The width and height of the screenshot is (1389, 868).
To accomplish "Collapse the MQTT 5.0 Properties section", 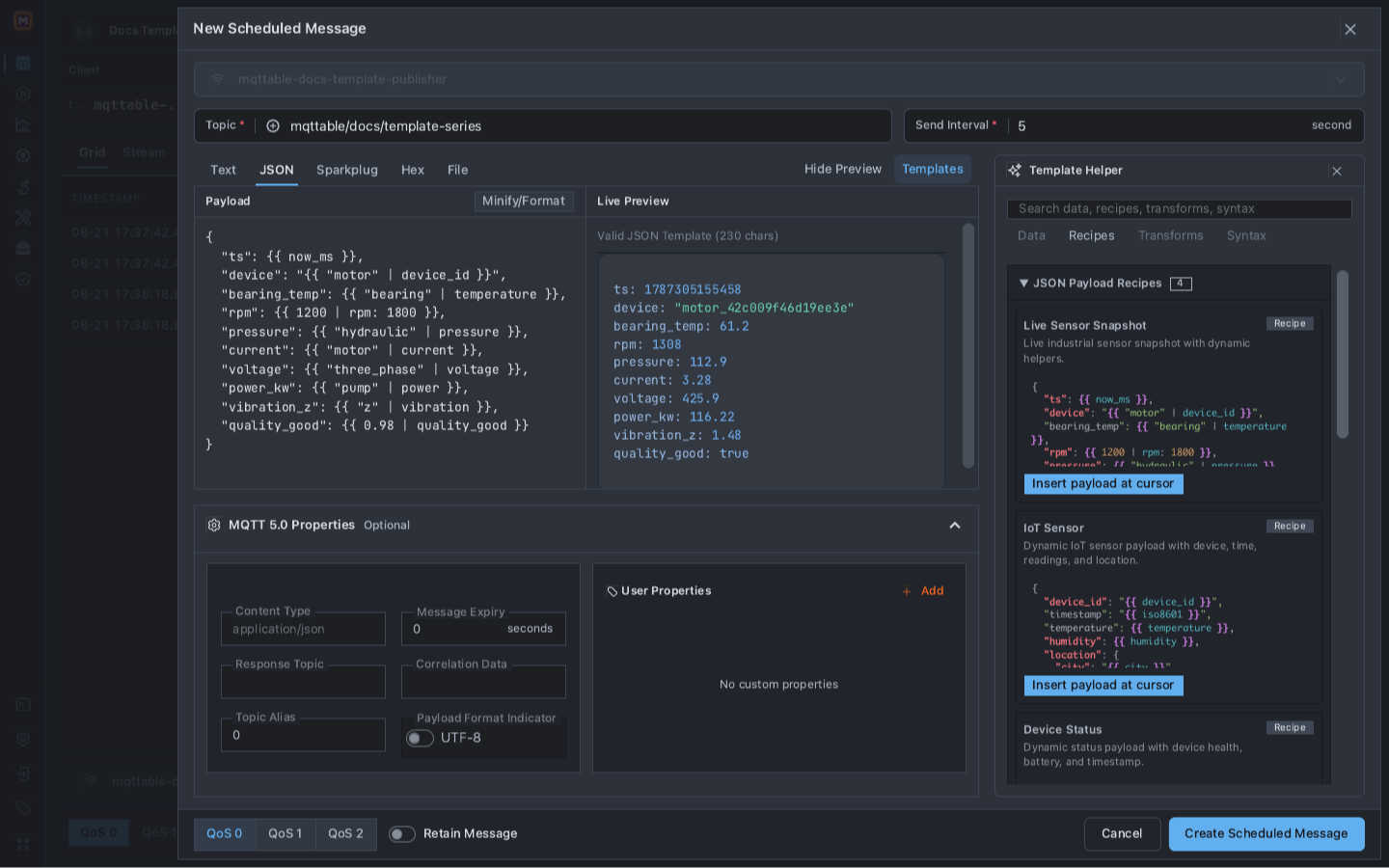I will (955, 526).
